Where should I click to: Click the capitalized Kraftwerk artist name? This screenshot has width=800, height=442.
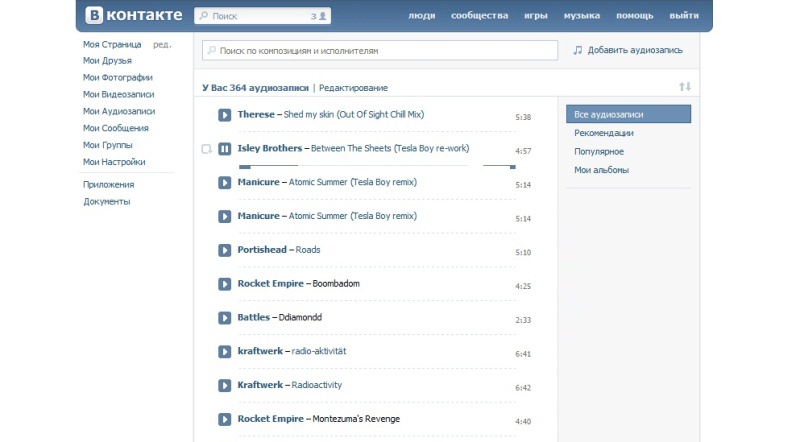coord(260,385)
